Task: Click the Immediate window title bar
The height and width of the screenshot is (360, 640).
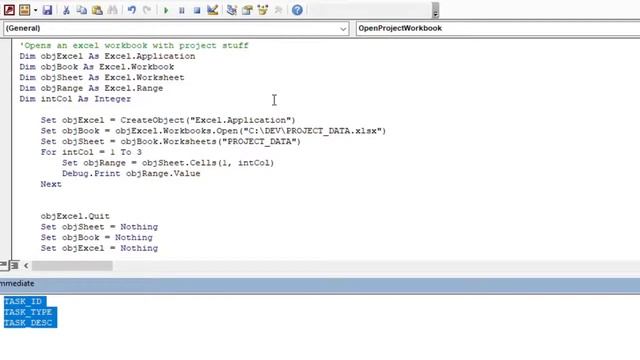Action: click(320, 284)
